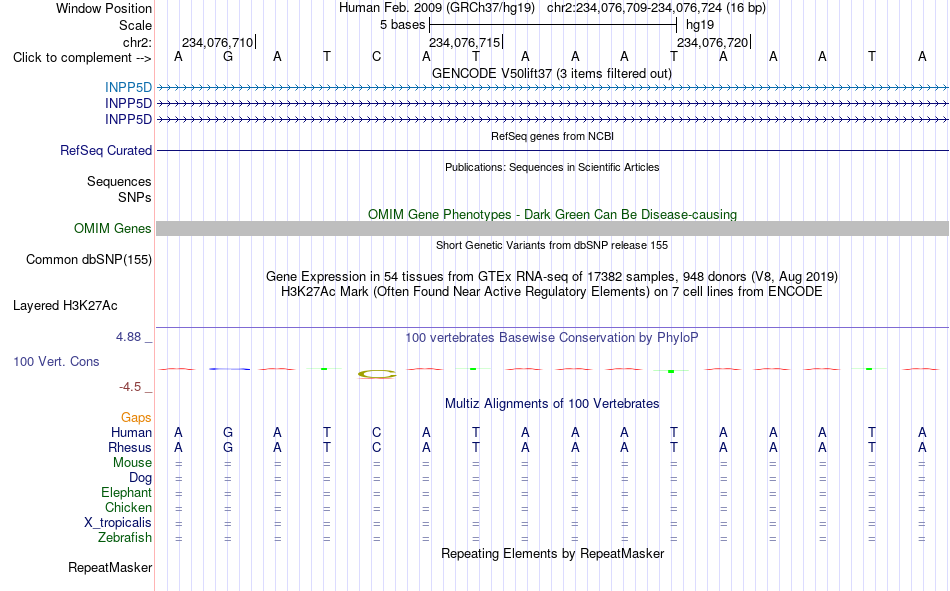The height and width of the screenshot is (591, 950).
Task: Click the C base in the Rhesus alignment row
Action: click(x=376, y=447)
